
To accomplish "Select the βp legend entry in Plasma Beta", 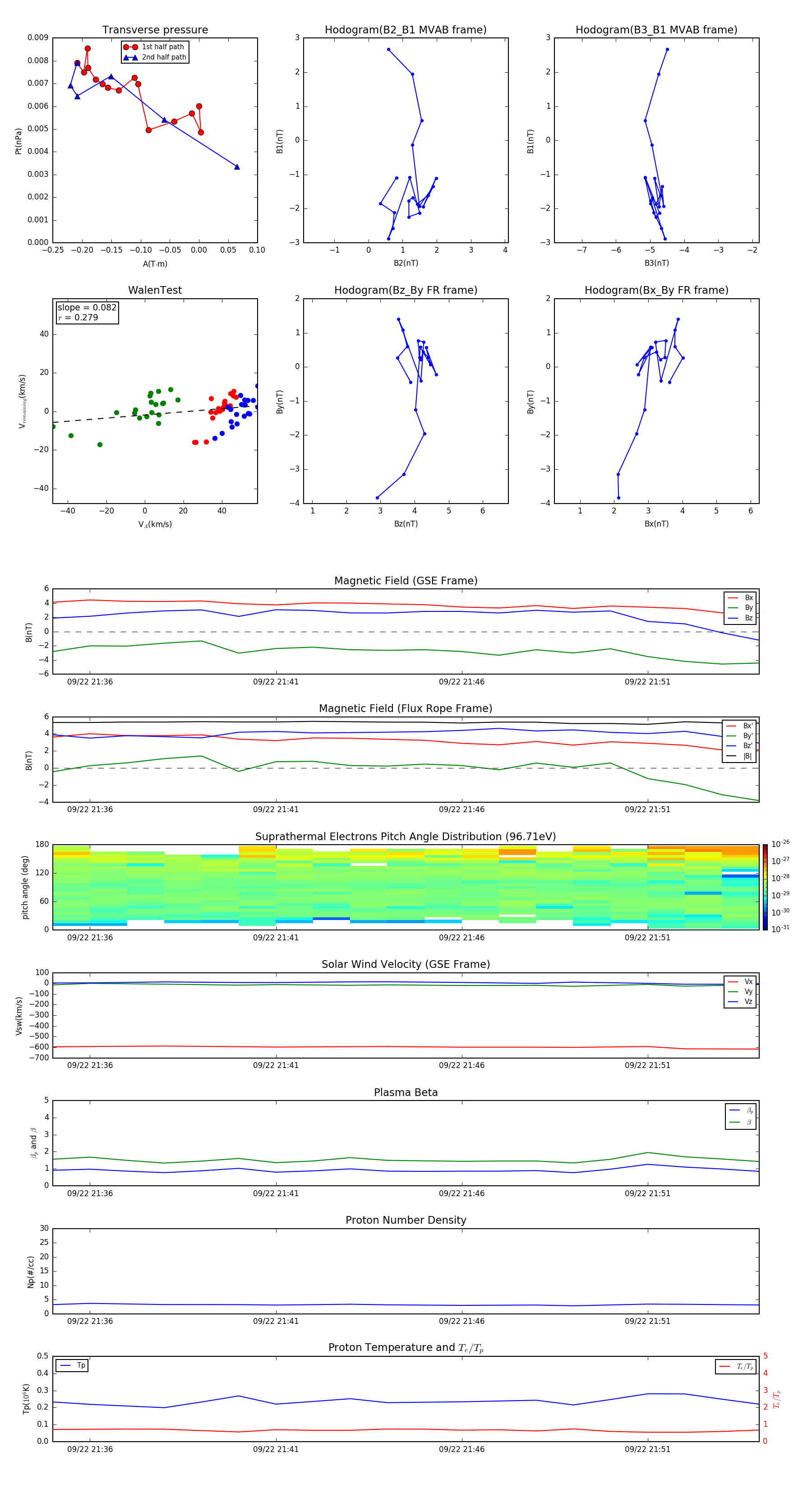I will point(741,1110).
